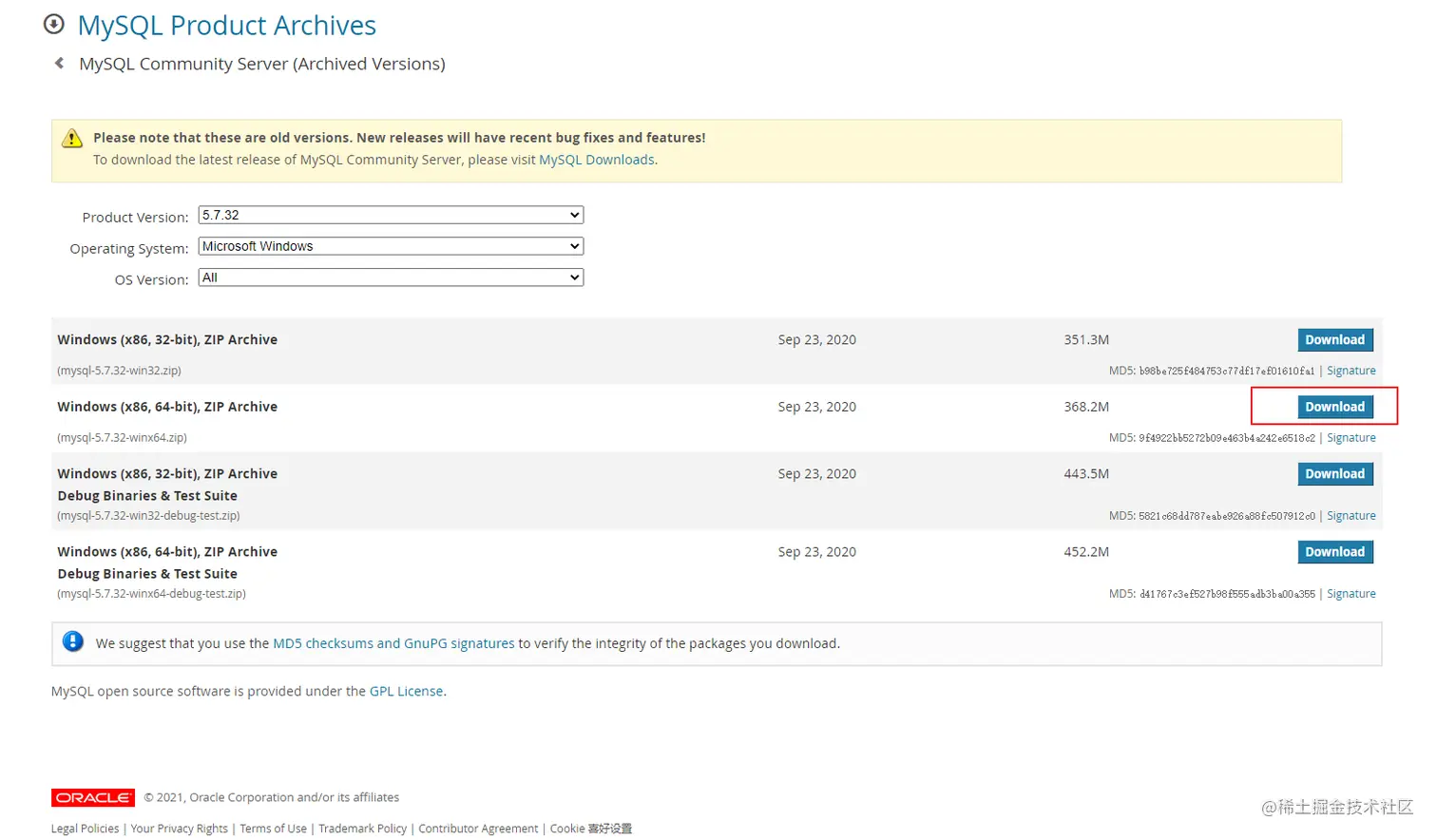The image size is (1437, 840).
Task: Click the MySQL Product Archives heading
Action: (x=227, y=26)
